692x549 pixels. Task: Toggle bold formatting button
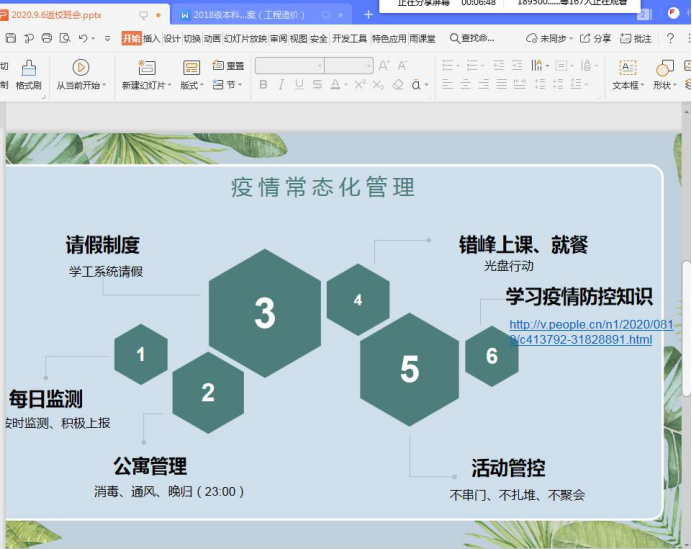(264, 85)
